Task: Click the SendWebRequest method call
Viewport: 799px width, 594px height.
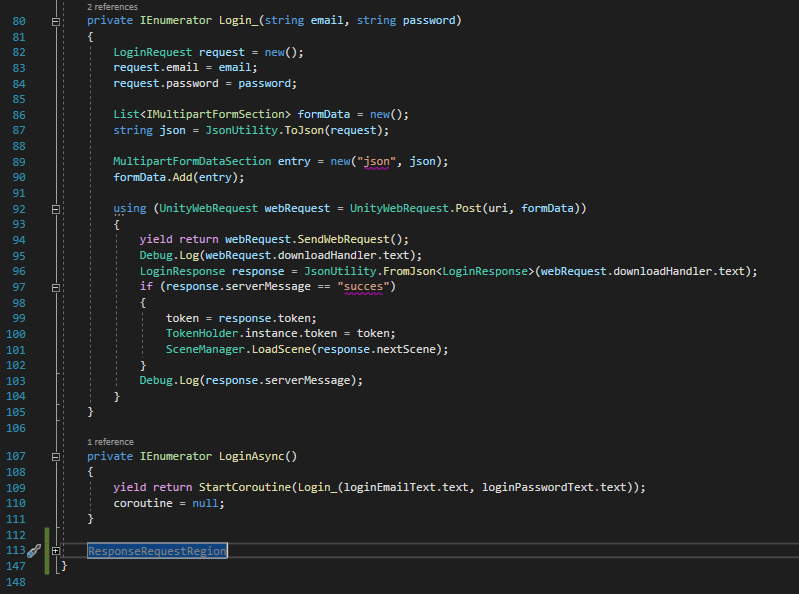Action: coord(357,239)
